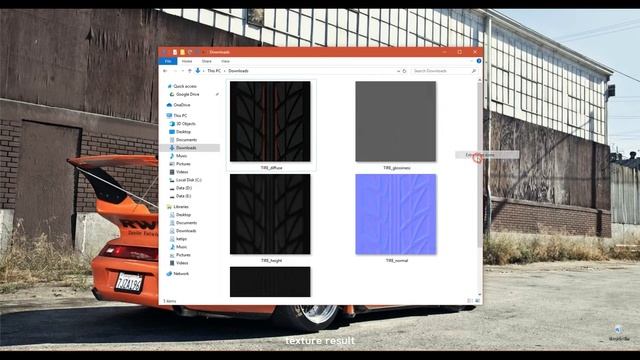Go back using the Back arrow
This screenshot has width=640, height=360.
pyautogui.click(x=165, y=71)
